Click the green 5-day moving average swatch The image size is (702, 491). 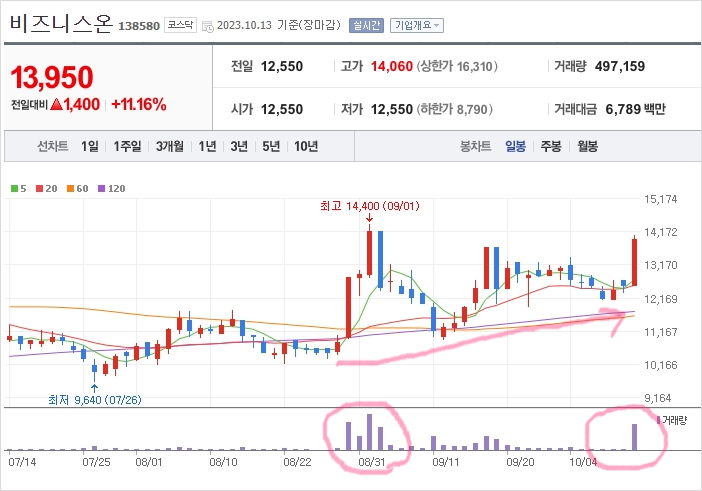coord(14,189)
